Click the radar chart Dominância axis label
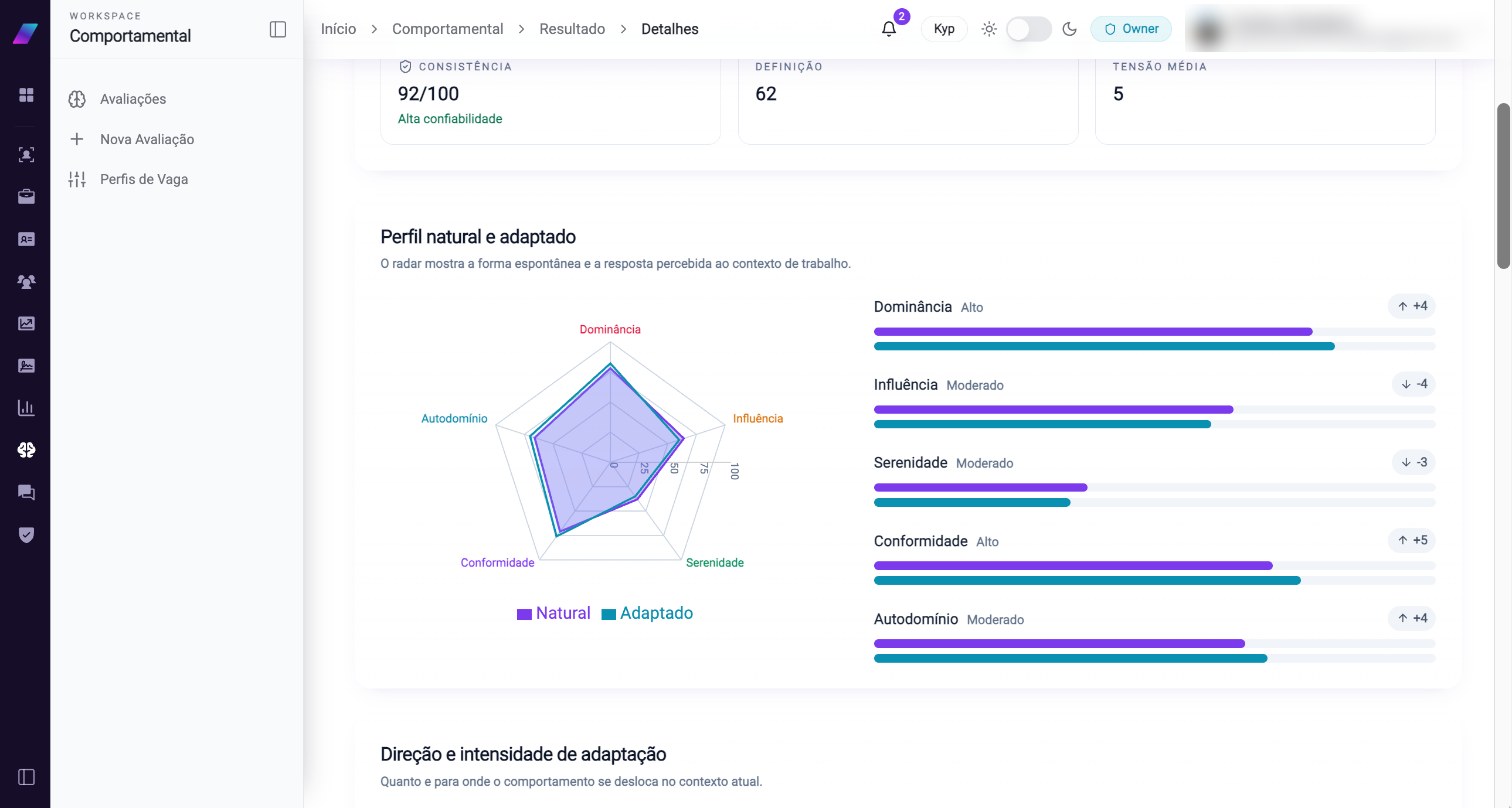The height and width of the screenshot is (808, 1512). [x=610, y=329]
